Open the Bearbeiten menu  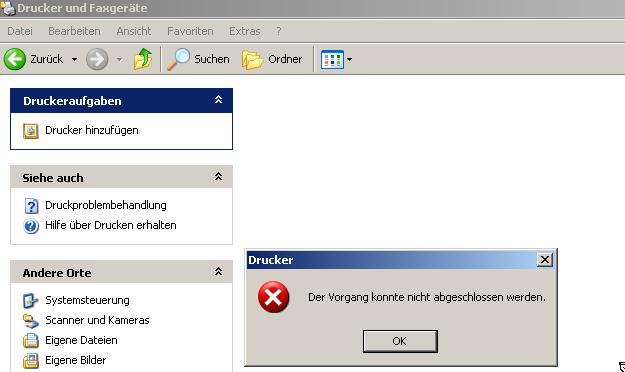pyautogui.click(x=74, y=31)
